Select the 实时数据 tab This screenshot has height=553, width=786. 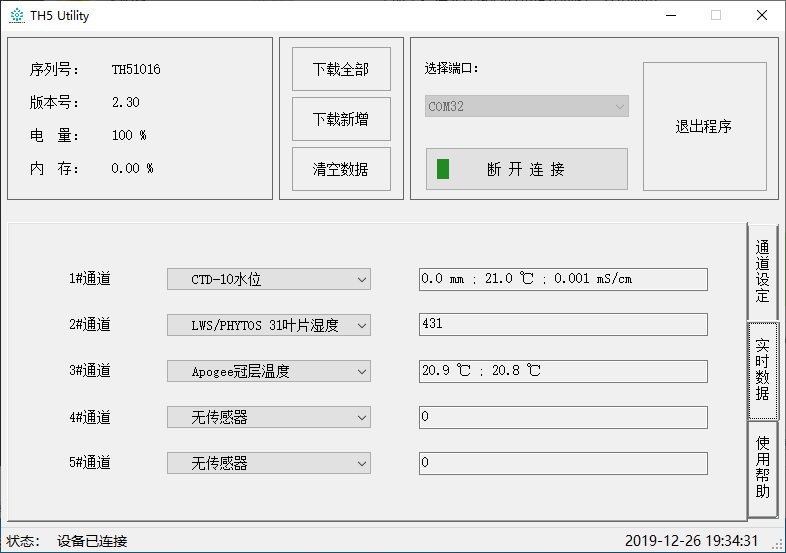762,370
